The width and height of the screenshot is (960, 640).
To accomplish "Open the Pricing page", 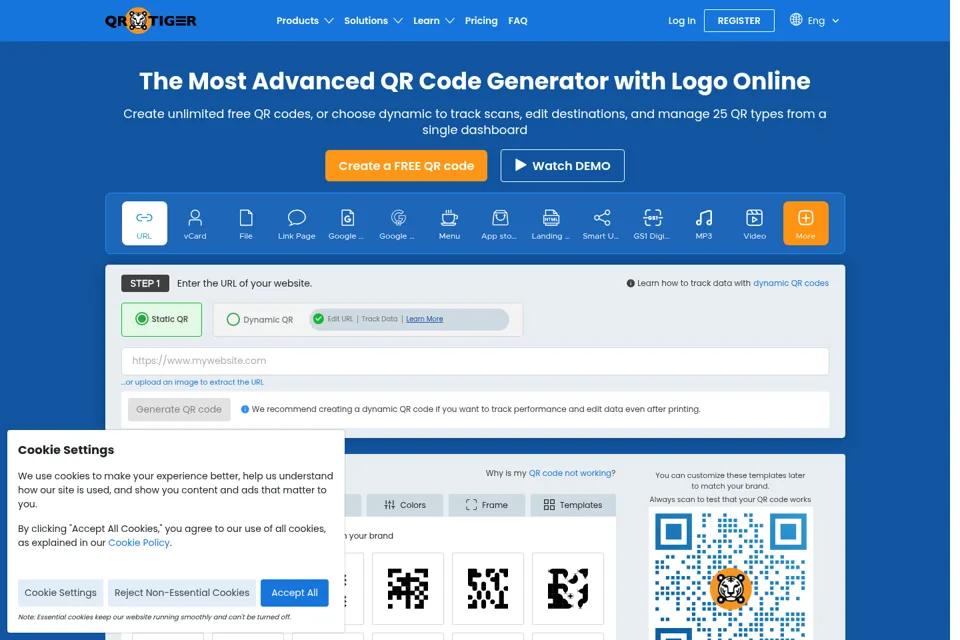I will click(481, 21).
